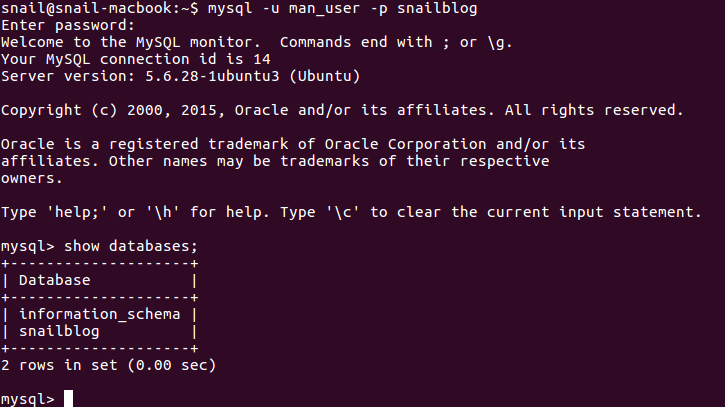
Task: Click the snail@snail-macbook shell prompt
Action: click(98, 8)
